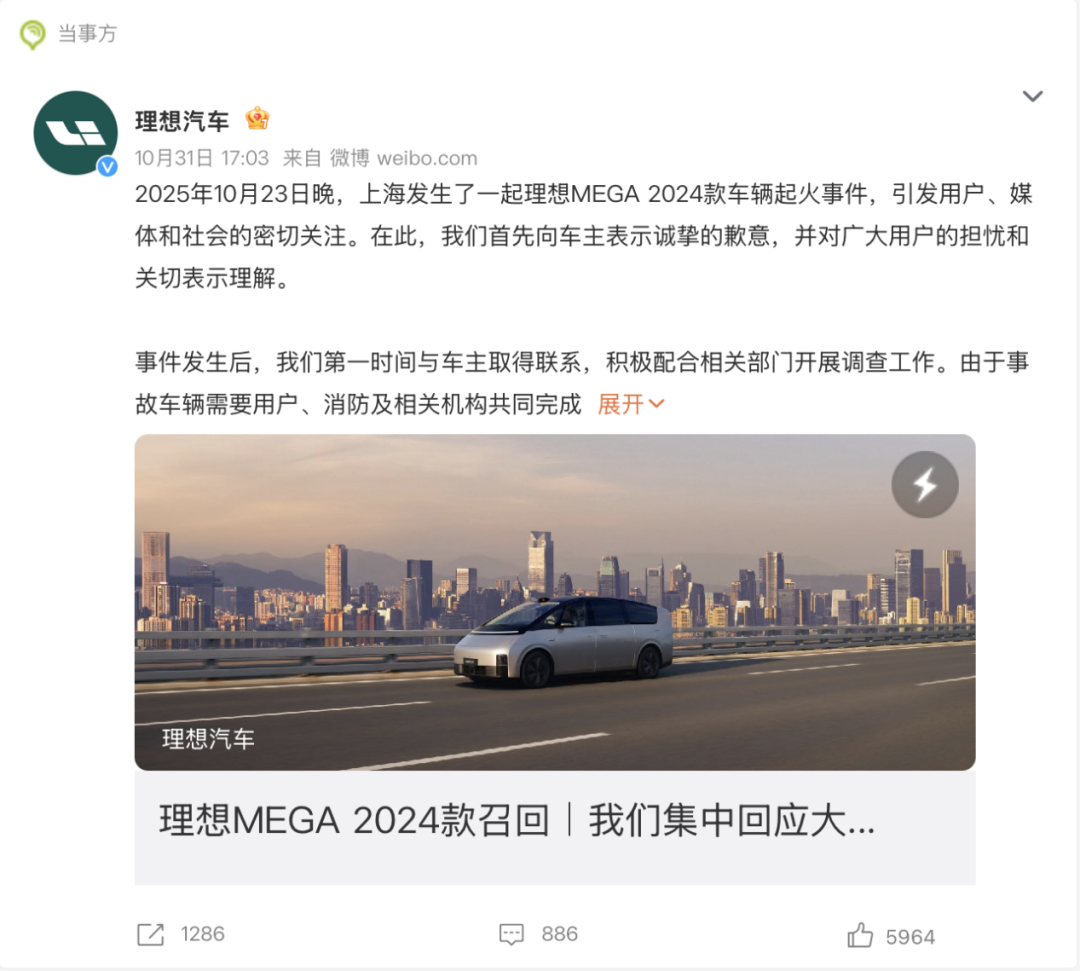1080x971 pixels.
Task: Open the 理想汽车 profile avatar
Action: pos(76,133)
